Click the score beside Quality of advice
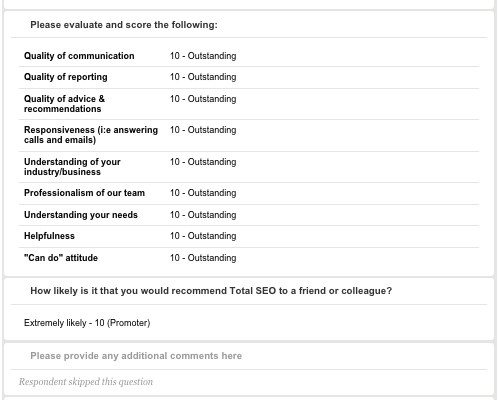Image resolution: width=499 pixels, height=400 pixels. pos(203,99)
